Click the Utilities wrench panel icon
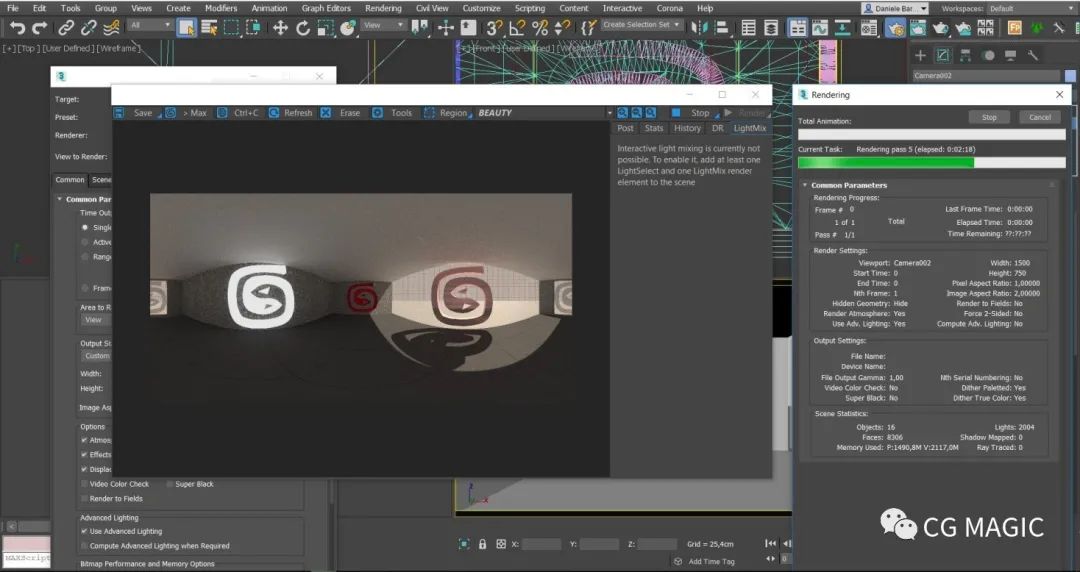 click(x=1033, y=55)
